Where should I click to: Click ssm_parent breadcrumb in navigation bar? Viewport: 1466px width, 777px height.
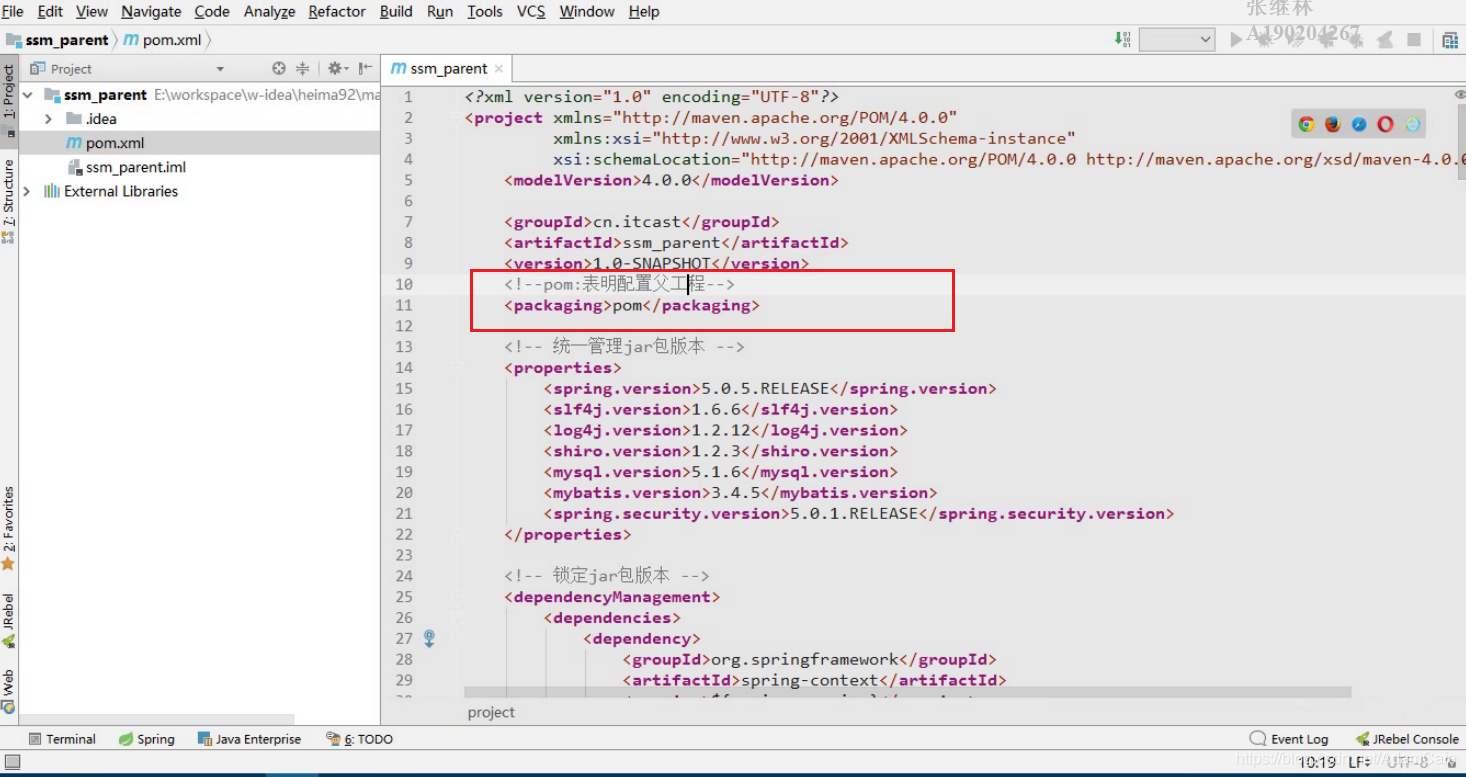(x=58, y=40)
